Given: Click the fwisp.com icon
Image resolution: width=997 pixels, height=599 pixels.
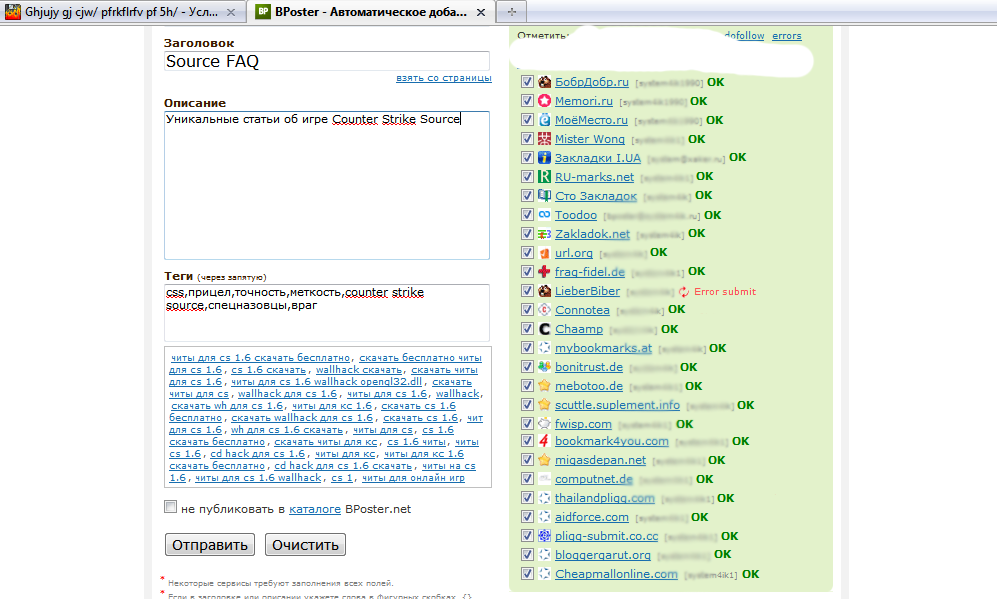Looking at the screenshot, I should pos(544,423).
